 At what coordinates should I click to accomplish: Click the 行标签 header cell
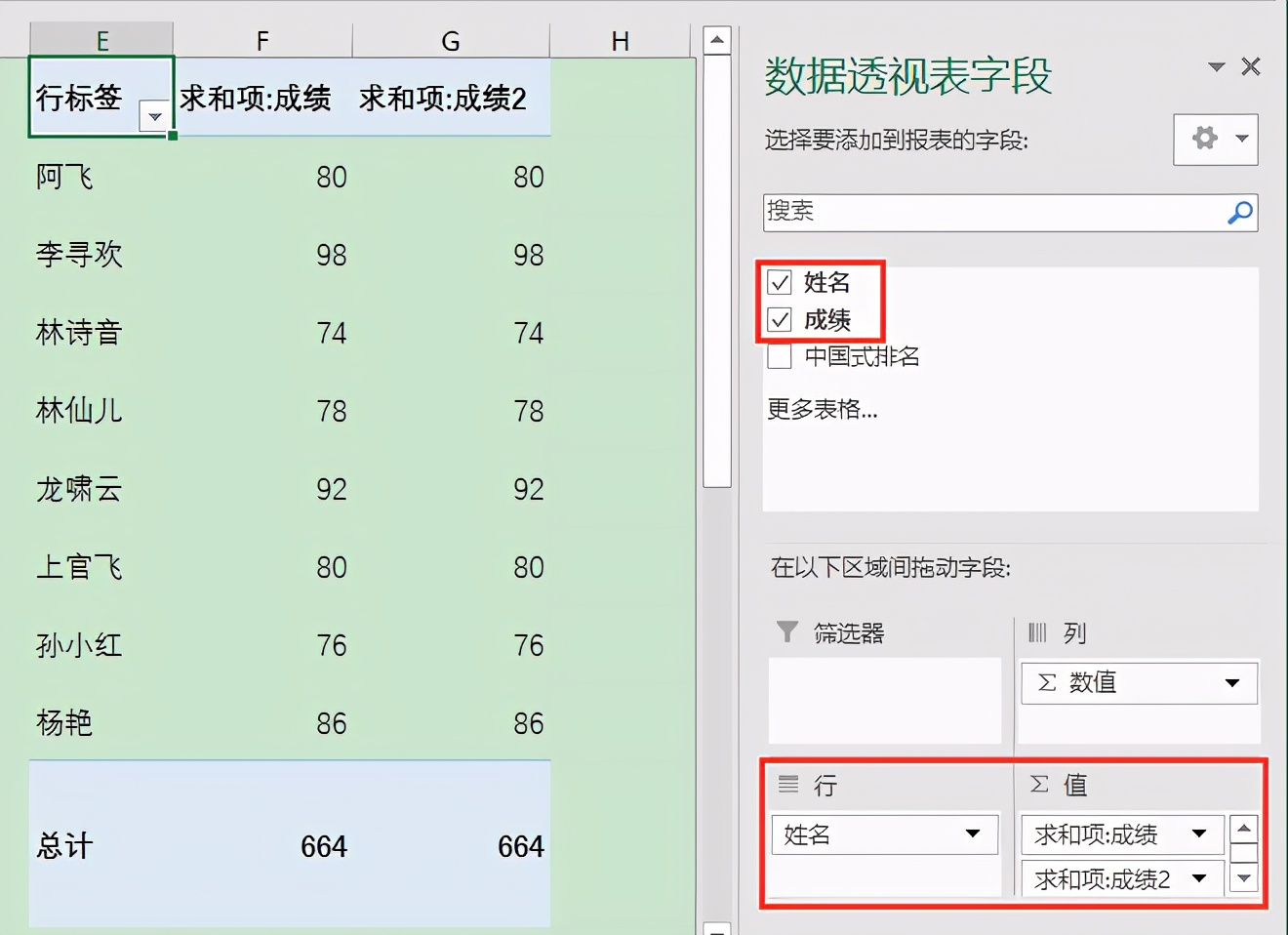click(x=101, y=97)
